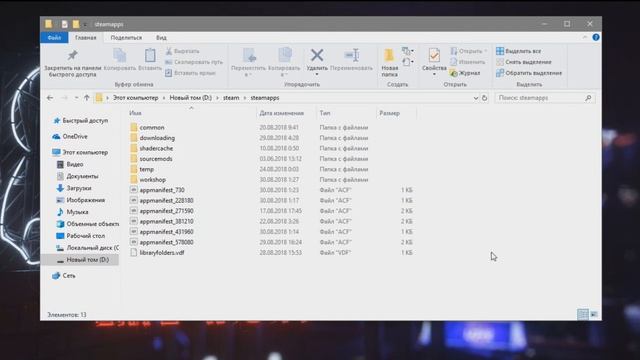Select the common folder
Viewport: 640px width, 360px height.
pos(152,127)
